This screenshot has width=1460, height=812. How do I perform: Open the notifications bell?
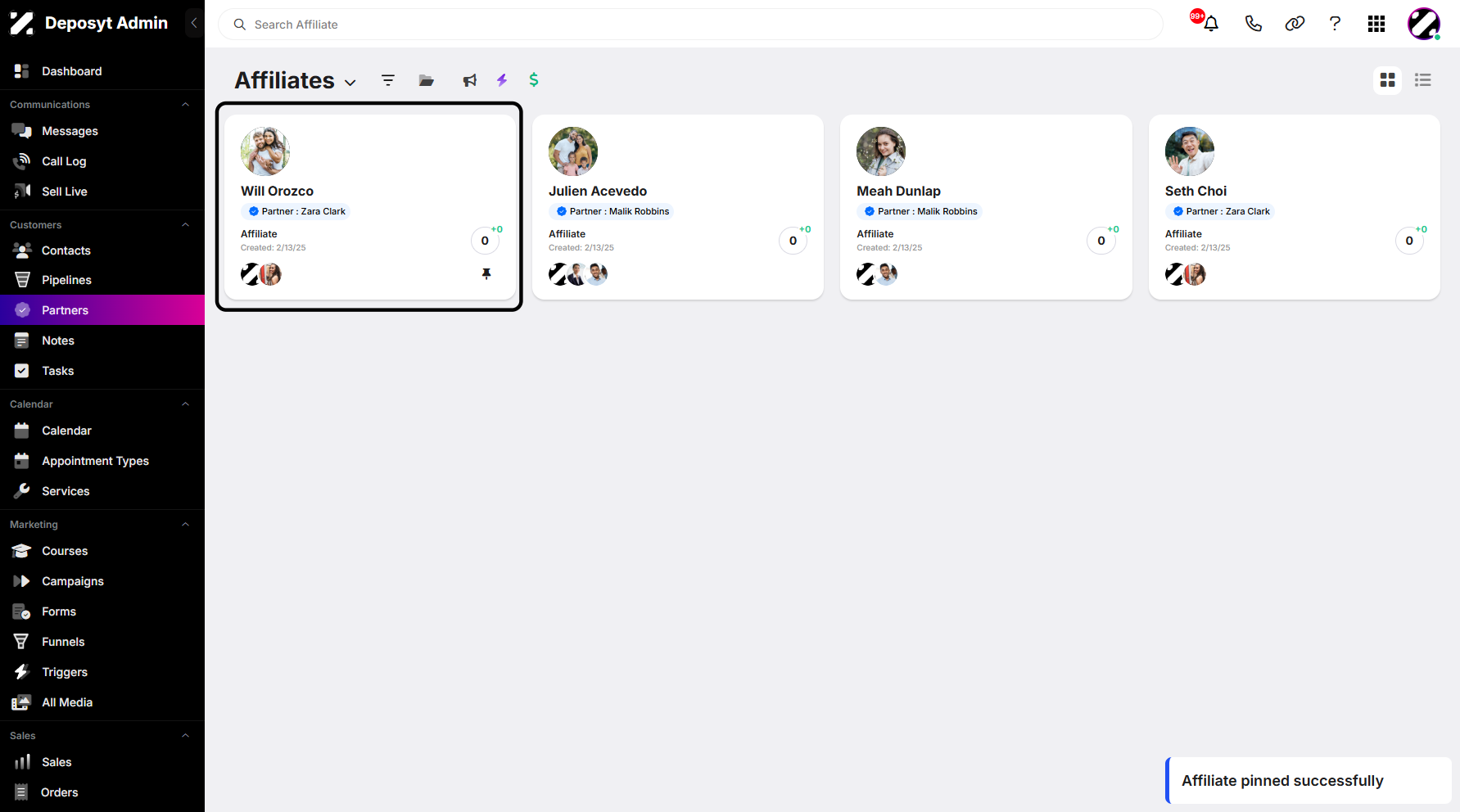[1211, 24]
